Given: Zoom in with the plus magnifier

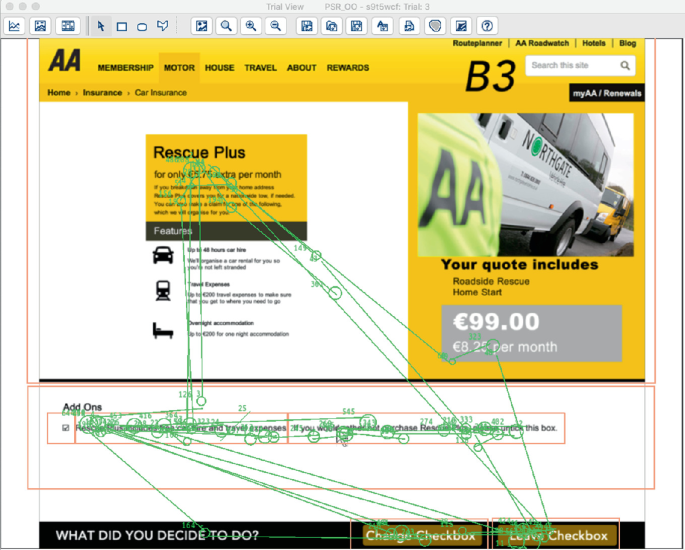Looking at the screenshot, I should (251, 26).
